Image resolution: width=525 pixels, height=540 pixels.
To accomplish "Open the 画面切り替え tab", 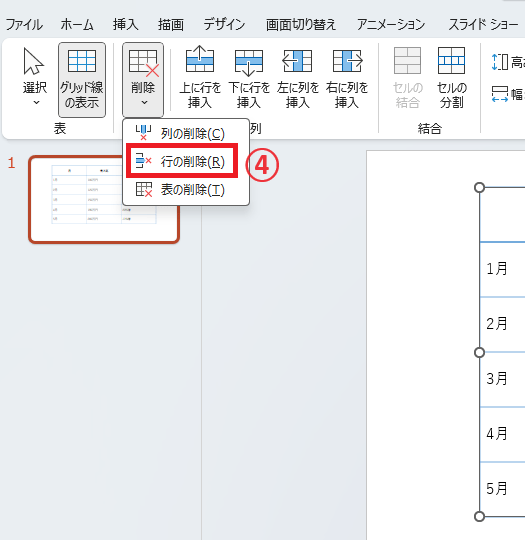I will click(x=301, y=25).
